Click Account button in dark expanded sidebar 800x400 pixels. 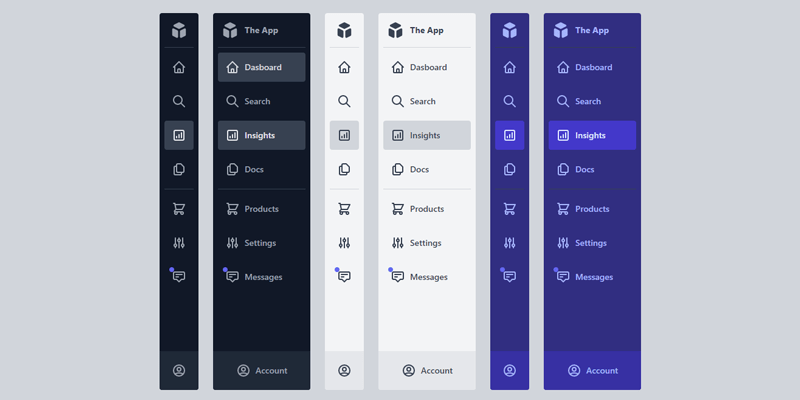(262, 371)
